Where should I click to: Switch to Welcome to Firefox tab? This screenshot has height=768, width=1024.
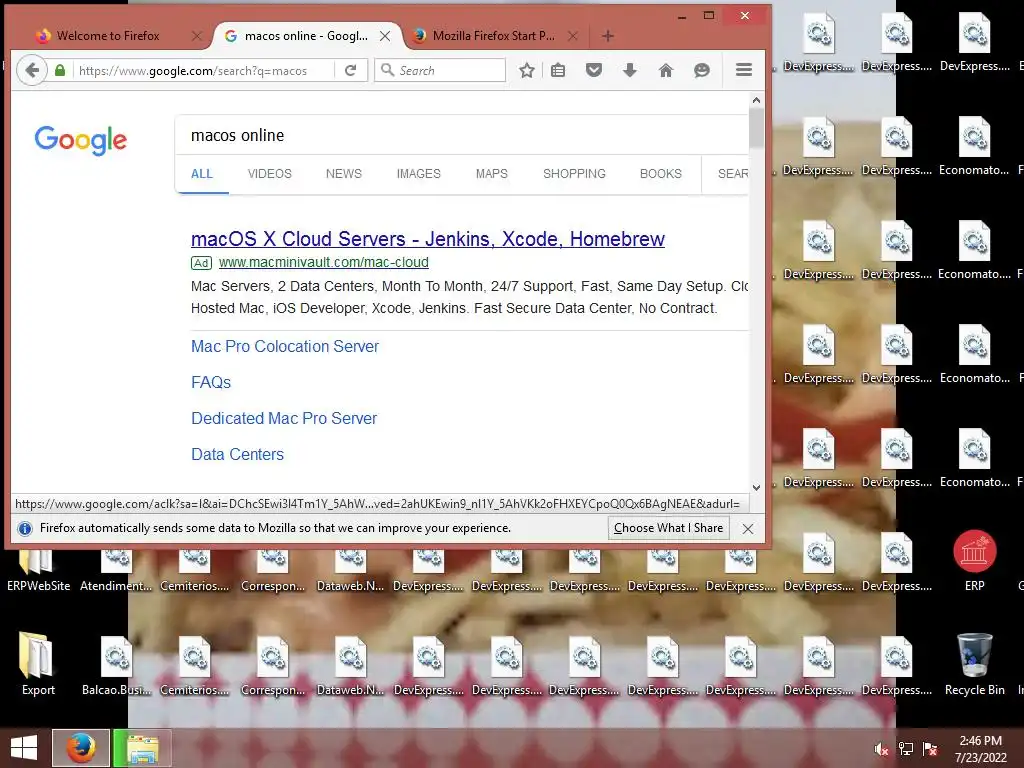click(x=108, y=36)
